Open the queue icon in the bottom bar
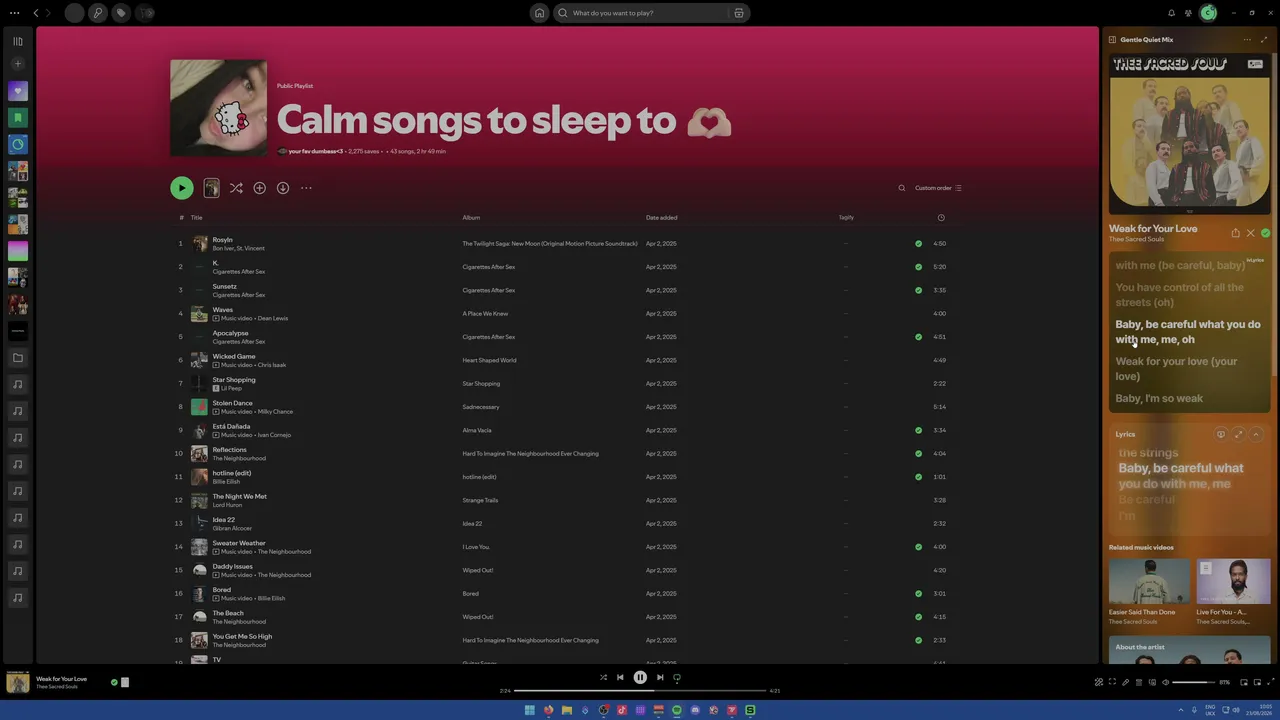Viewport: 1280px width, 720px height. tap(1139, 682)
